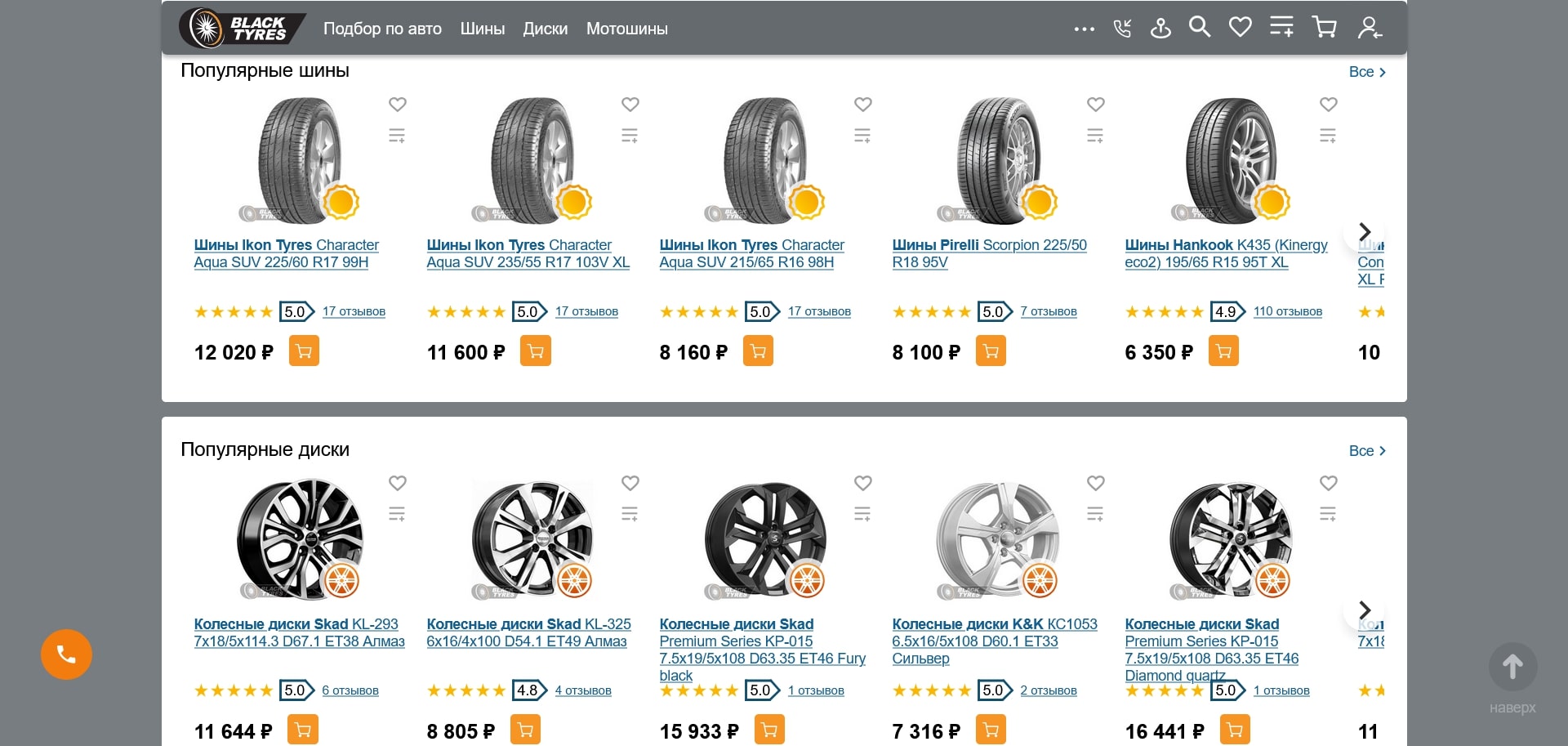Open 110 отзывов for Hankook K435
Screen dimensions: 1568x746
click(1287, 311)
